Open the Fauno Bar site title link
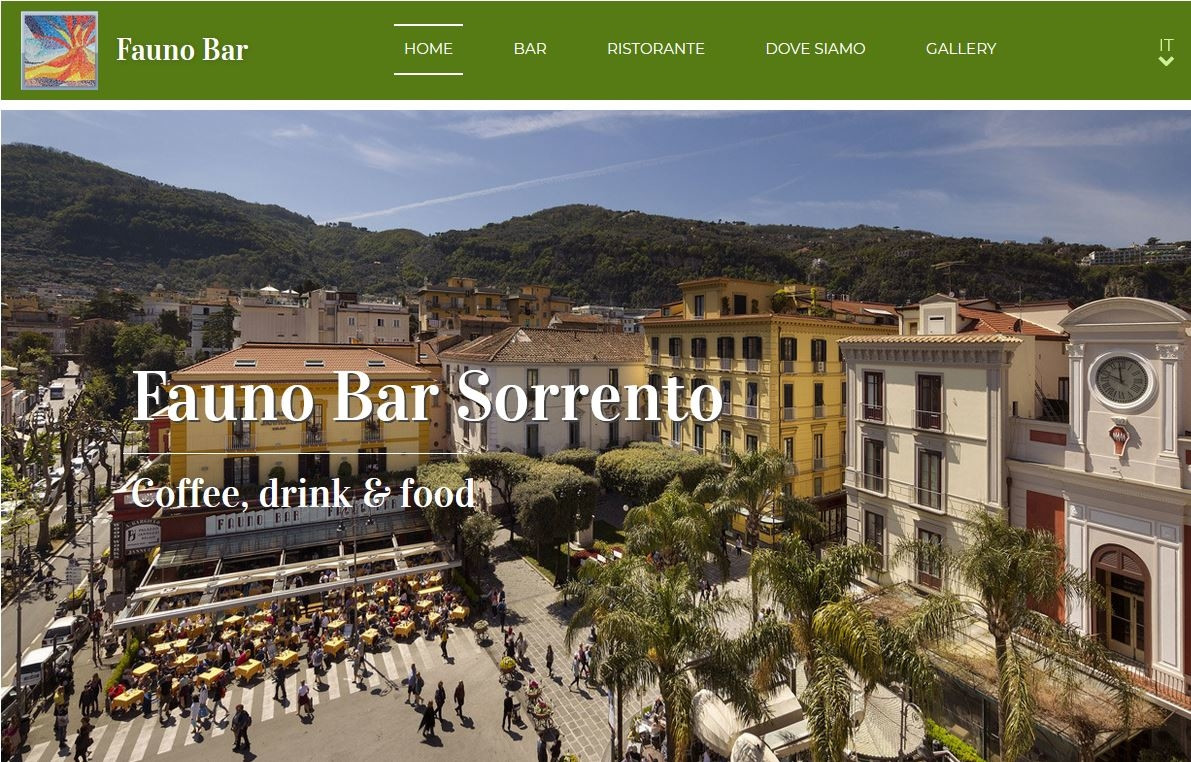 (182, 50)
